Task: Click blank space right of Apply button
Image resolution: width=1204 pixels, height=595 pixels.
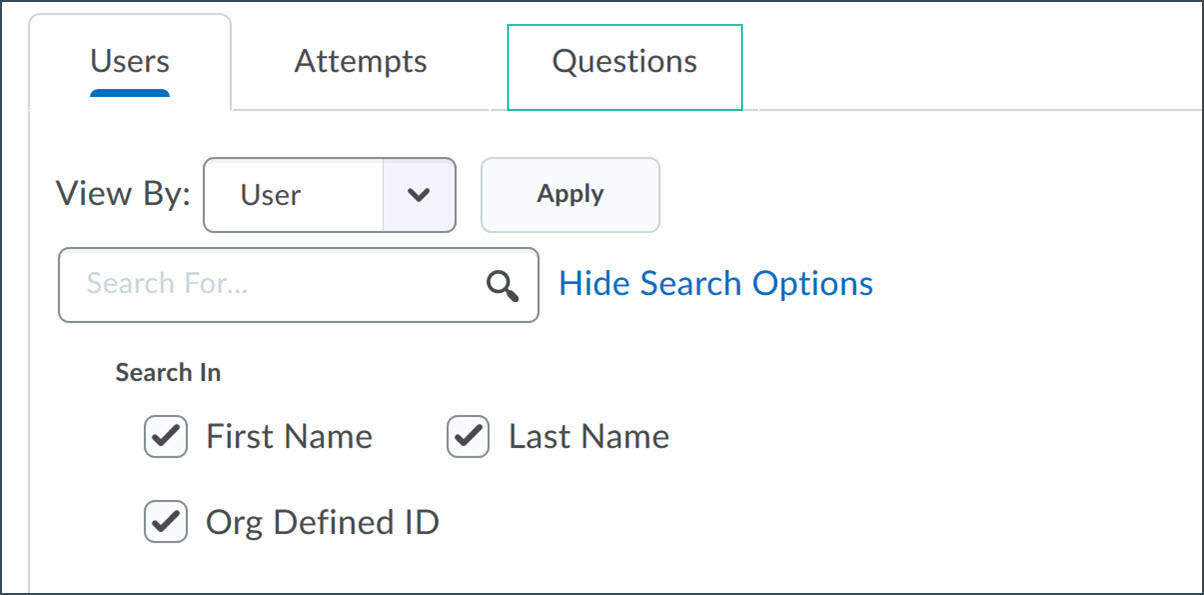Action: click(900, 195)
